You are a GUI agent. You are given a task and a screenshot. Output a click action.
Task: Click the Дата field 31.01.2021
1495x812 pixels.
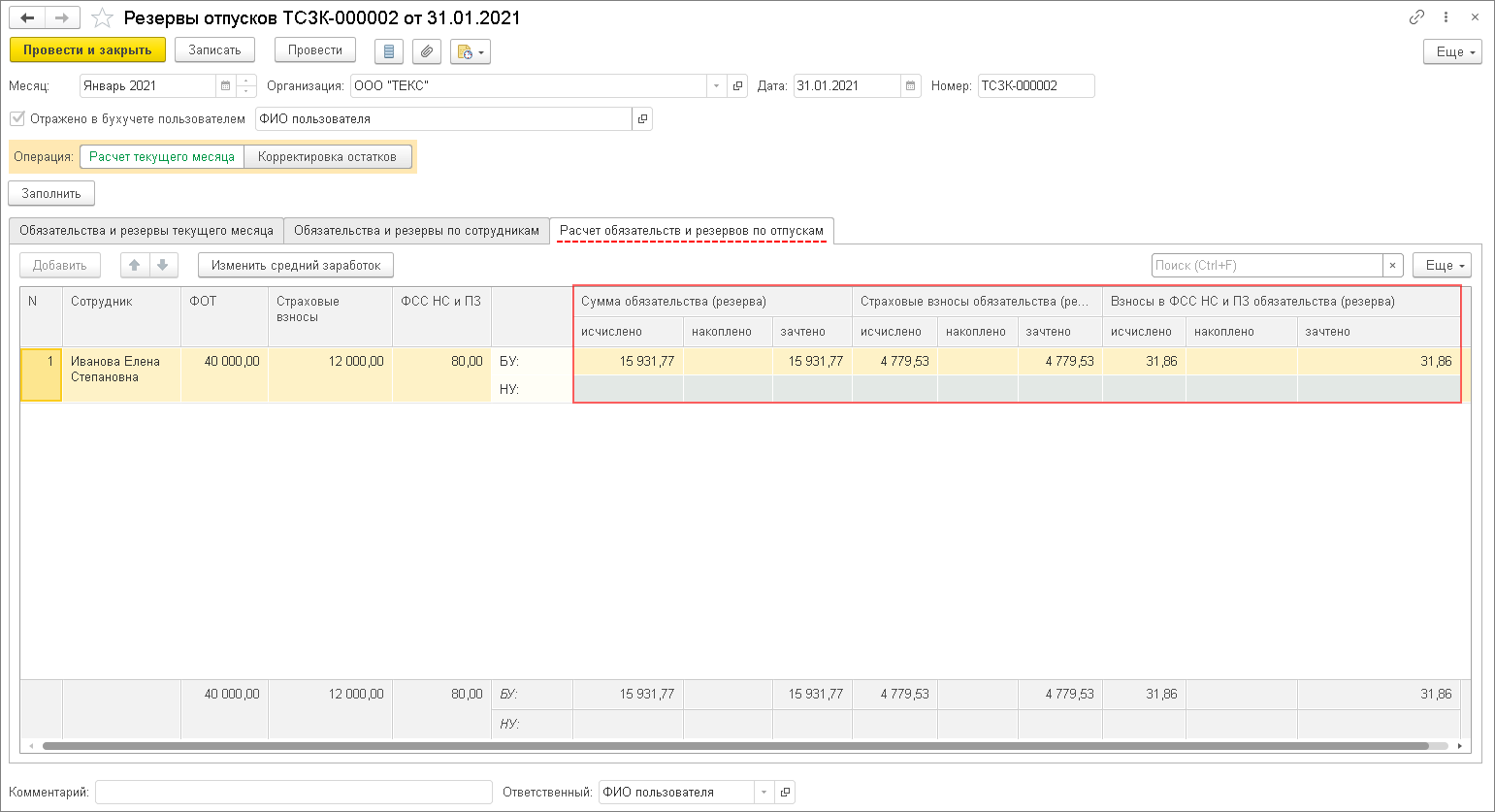tap(847, 86)
